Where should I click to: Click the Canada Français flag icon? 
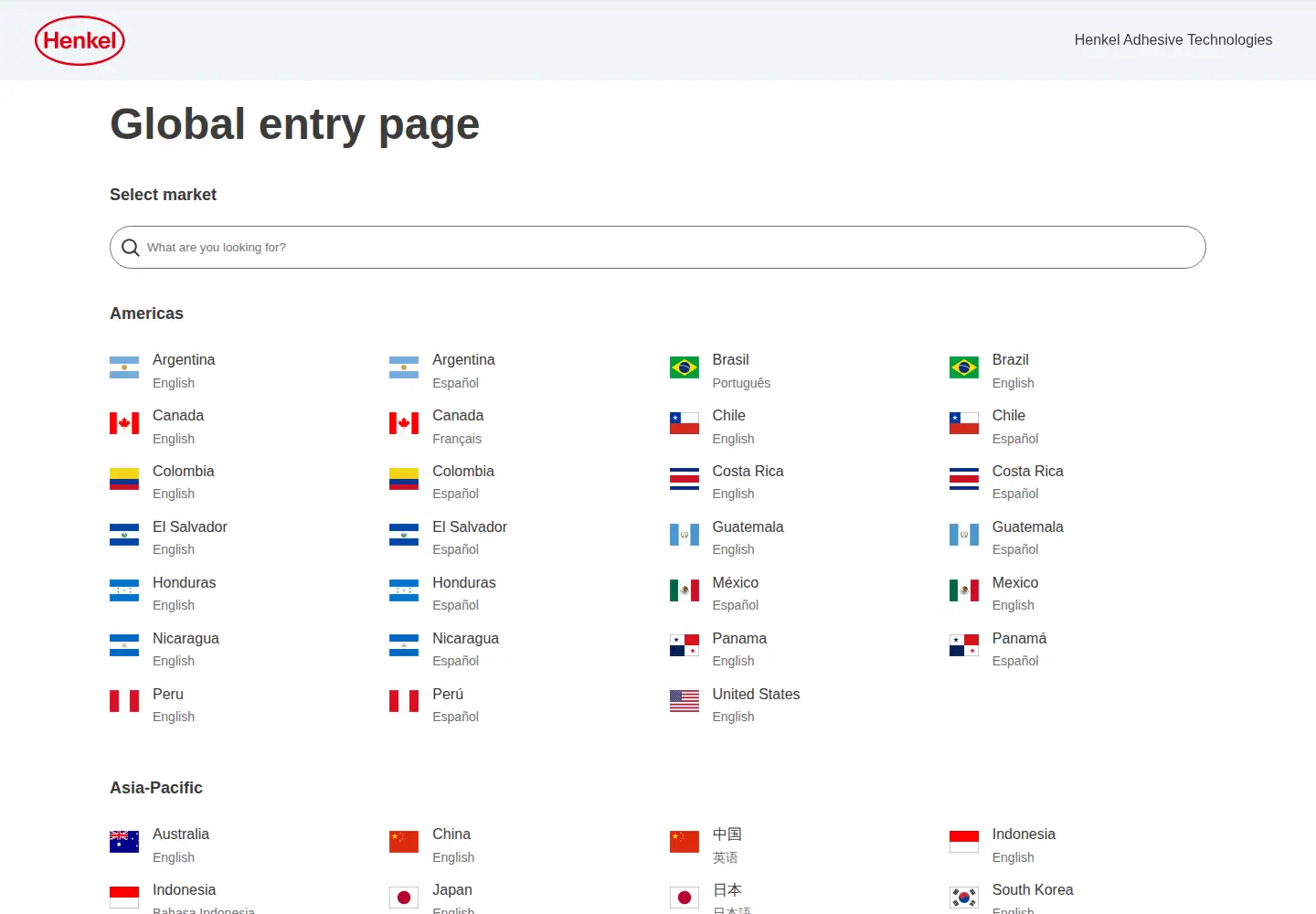click(x=404, y=423)
